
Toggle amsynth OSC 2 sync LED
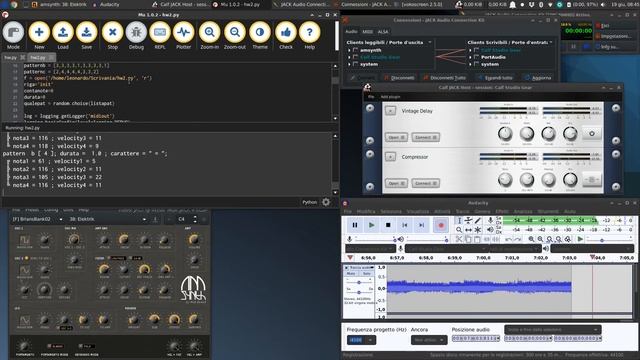click(x=27, y=258)
